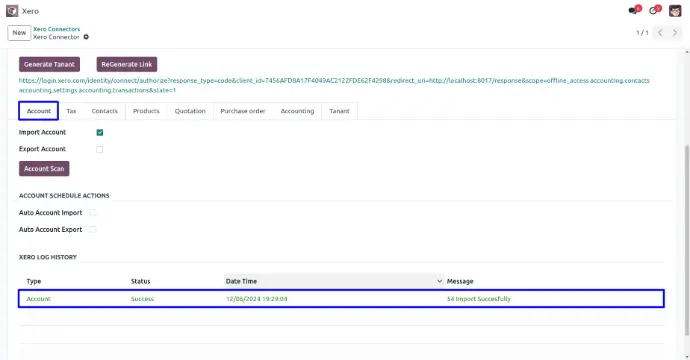The image size is (690, 360).
Task: Switch to the Purchase order tab
Action: [x=243, y=111]
